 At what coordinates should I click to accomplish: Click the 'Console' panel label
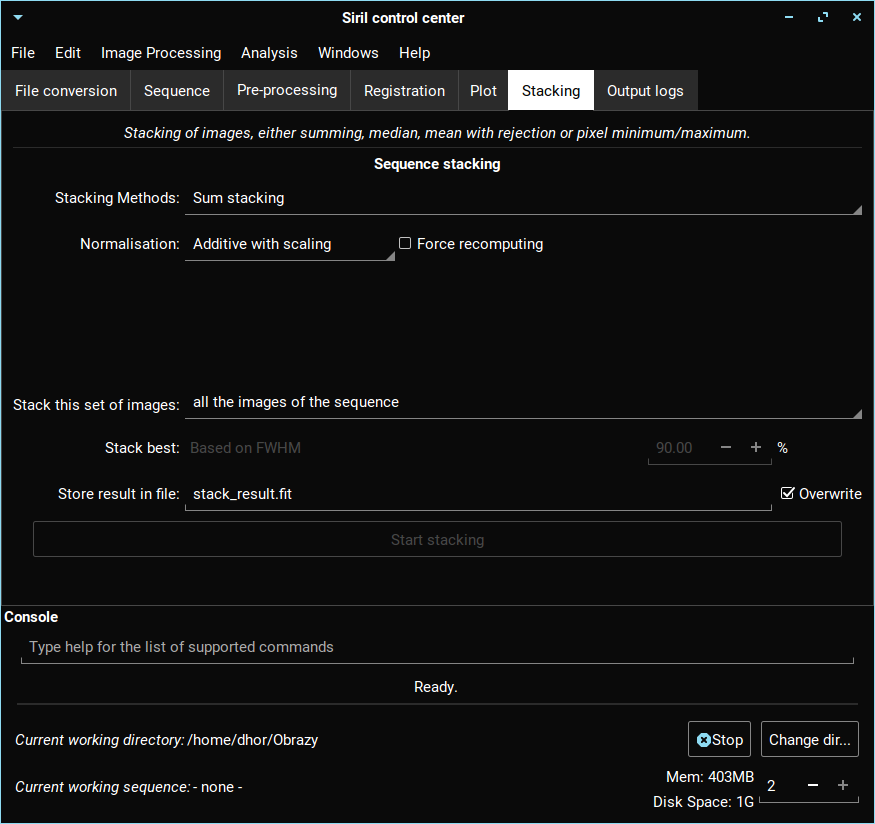31,617
